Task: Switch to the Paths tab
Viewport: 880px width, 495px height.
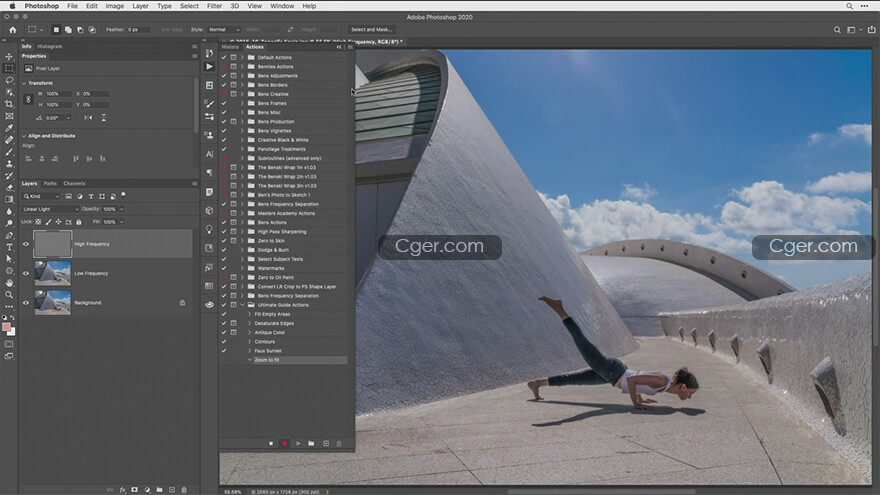Action: point(50,184)
